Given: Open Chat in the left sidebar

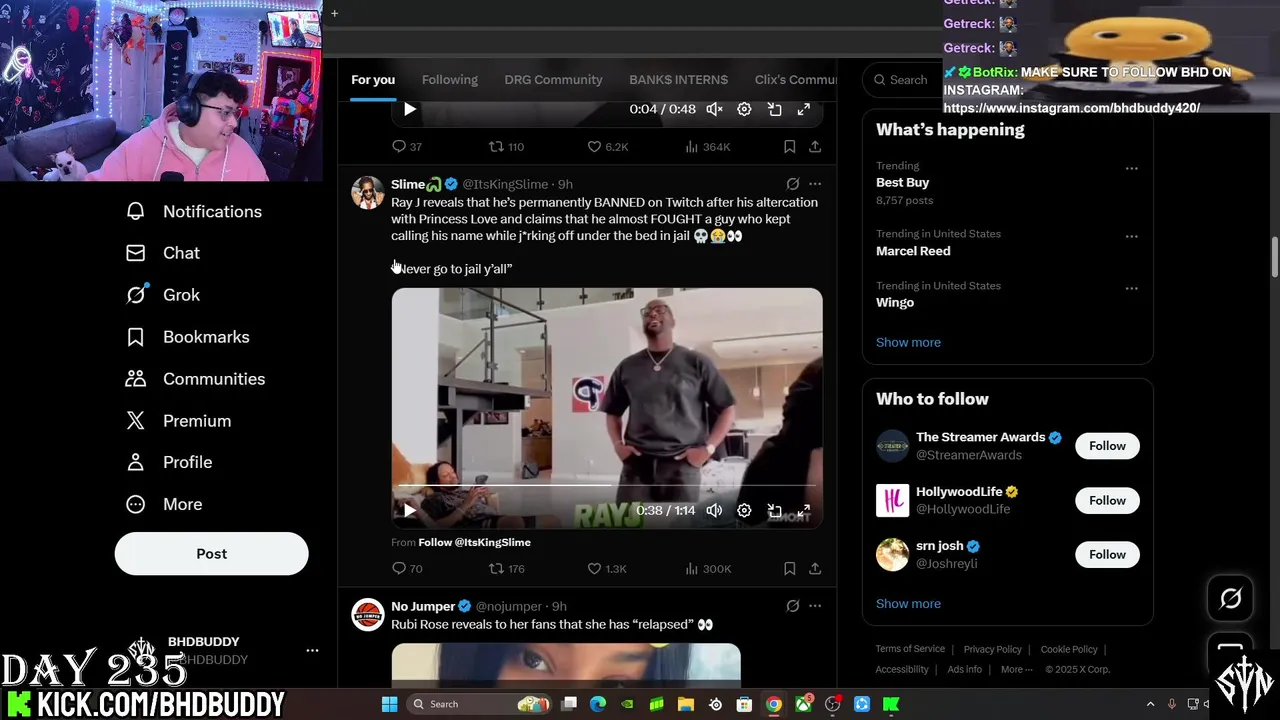Looking at the screenshot, I should click(x=163, y=253).
